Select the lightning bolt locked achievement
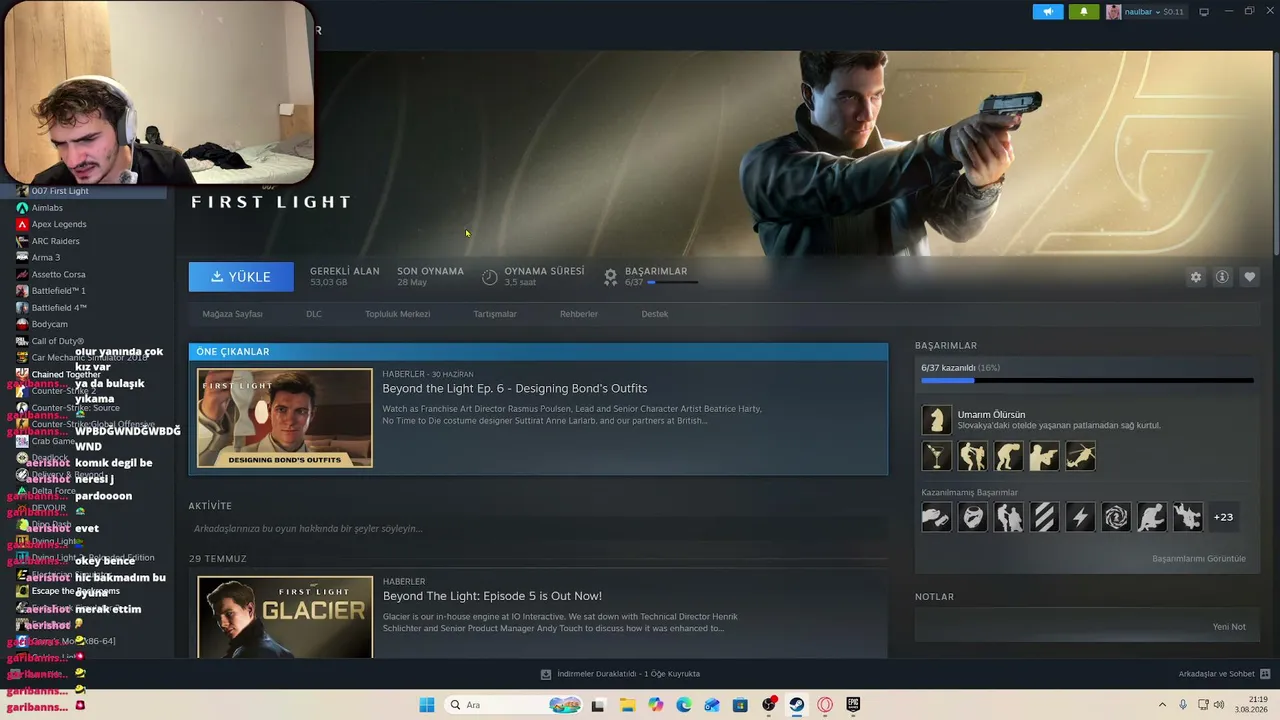 [1080, 517]
